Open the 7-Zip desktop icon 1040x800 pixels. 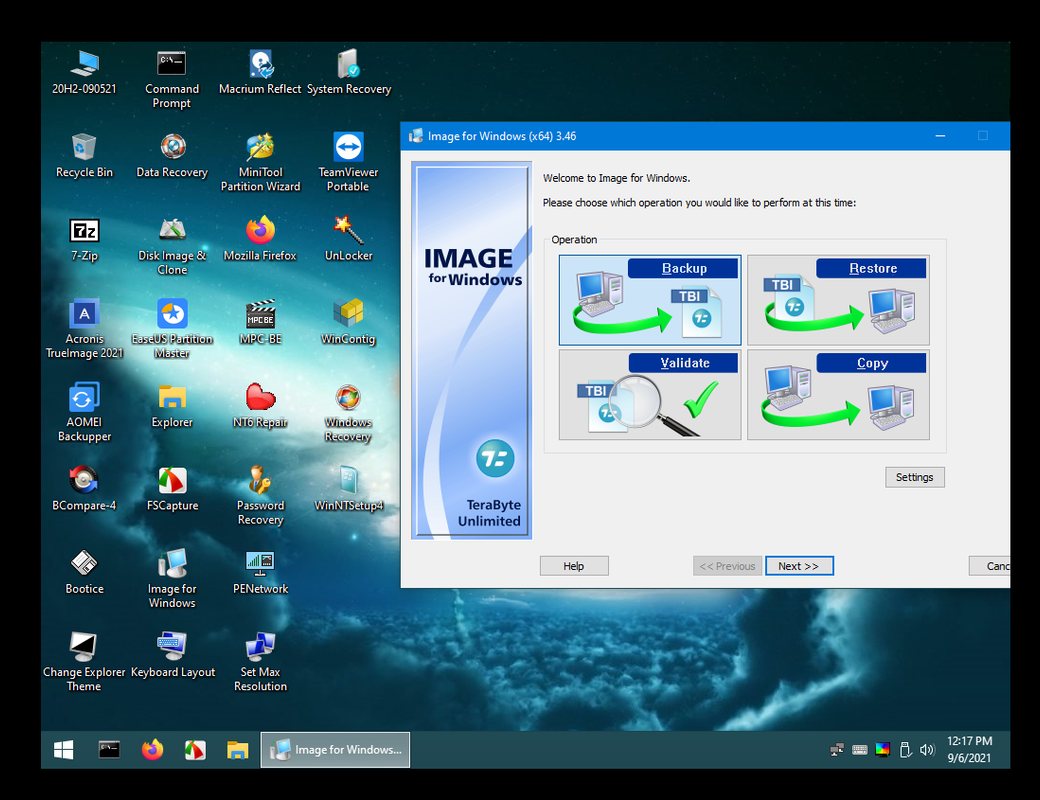pyautogui.click(x=84, y=239)
